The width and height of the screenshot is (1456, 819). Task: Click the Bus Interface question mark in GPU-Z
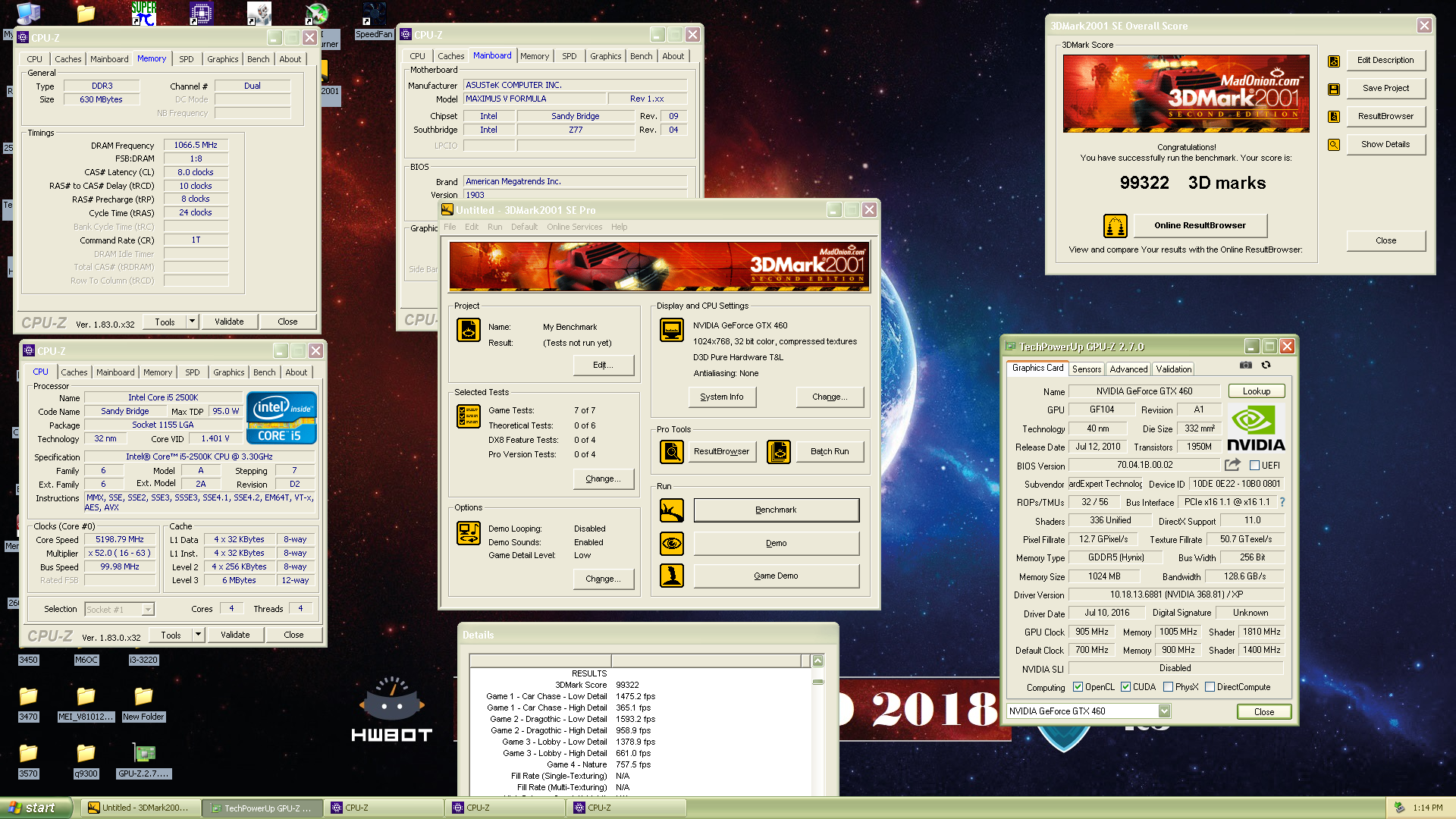(1282, 502)
